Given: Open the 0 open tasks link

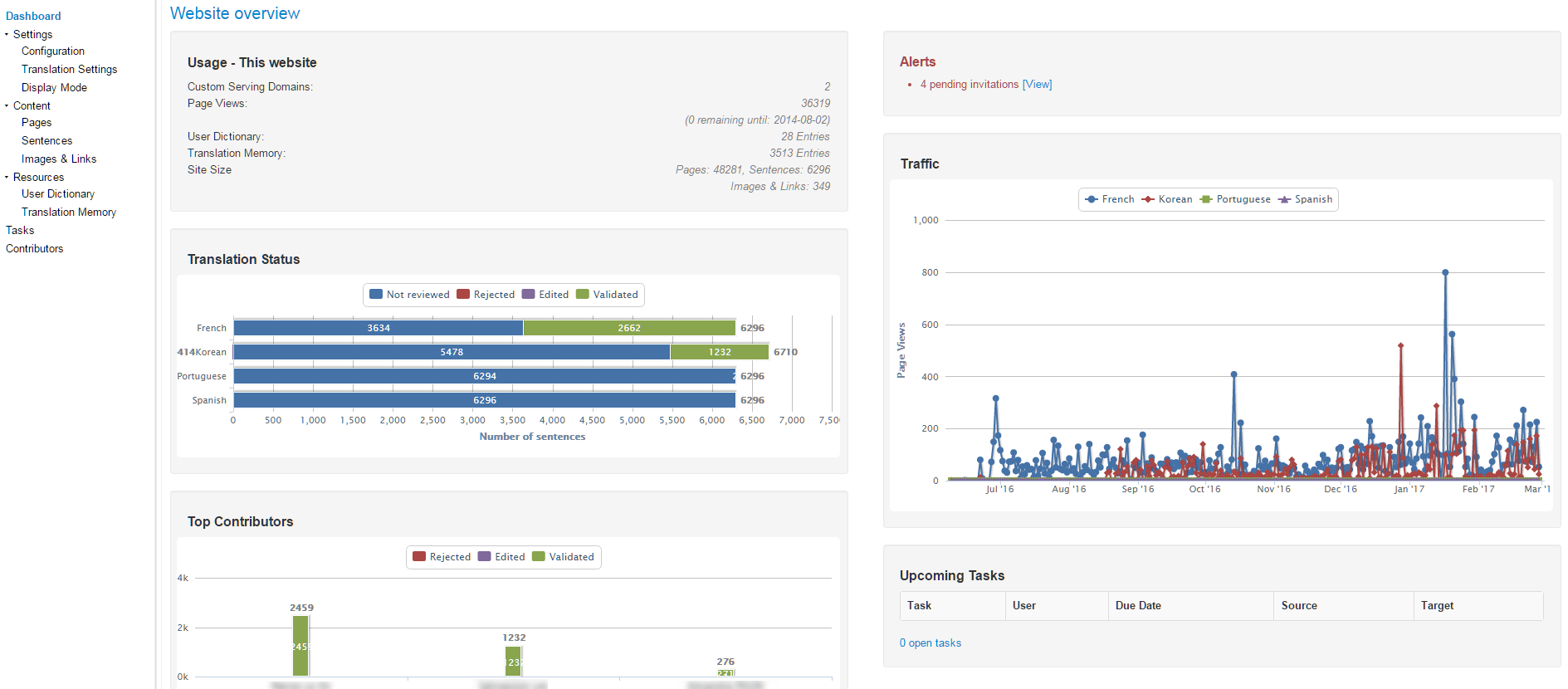Looking at the screenshot, I should click(931, 643).
